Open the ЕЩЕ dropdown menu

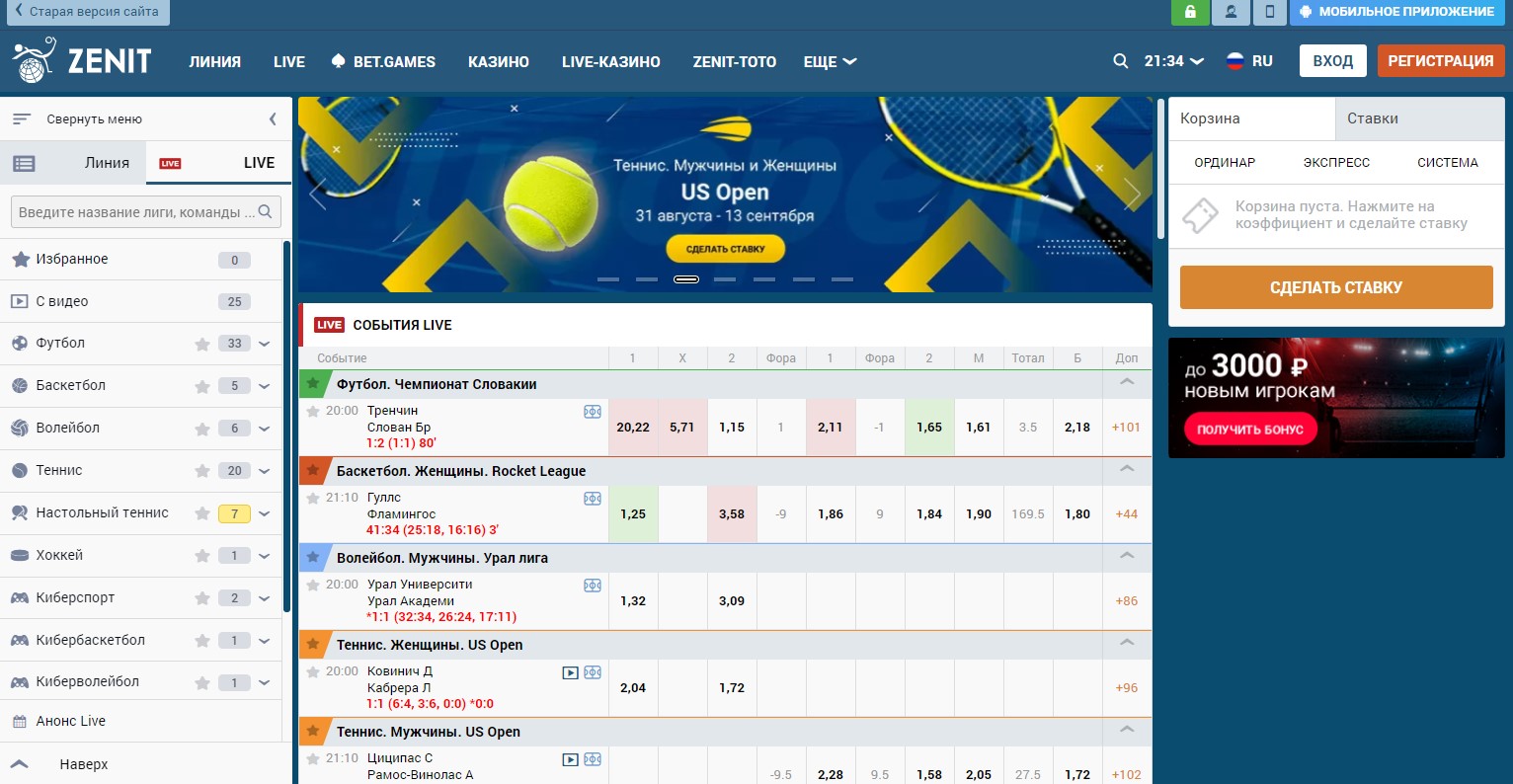click(x=830, y=61)
